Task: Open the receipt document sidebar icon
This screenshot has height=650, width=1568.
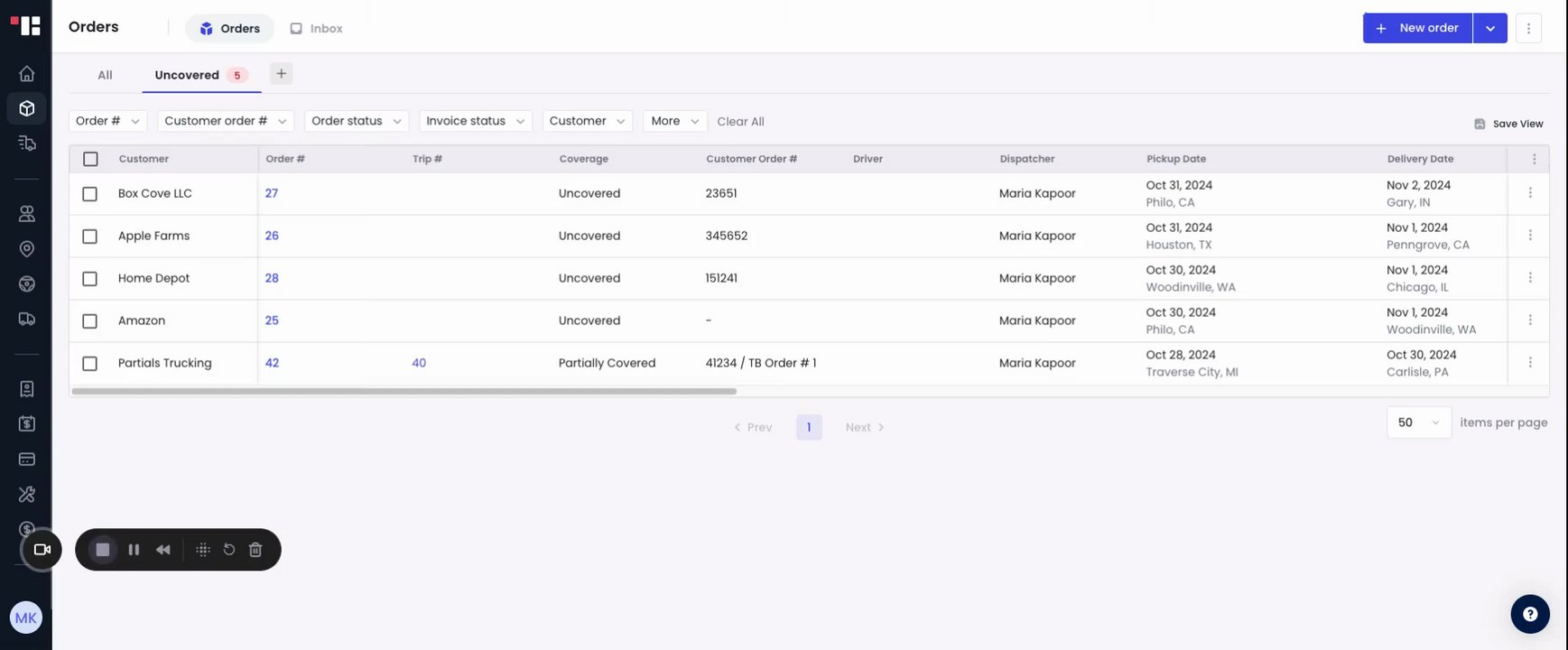Action: tap(26, 389)
